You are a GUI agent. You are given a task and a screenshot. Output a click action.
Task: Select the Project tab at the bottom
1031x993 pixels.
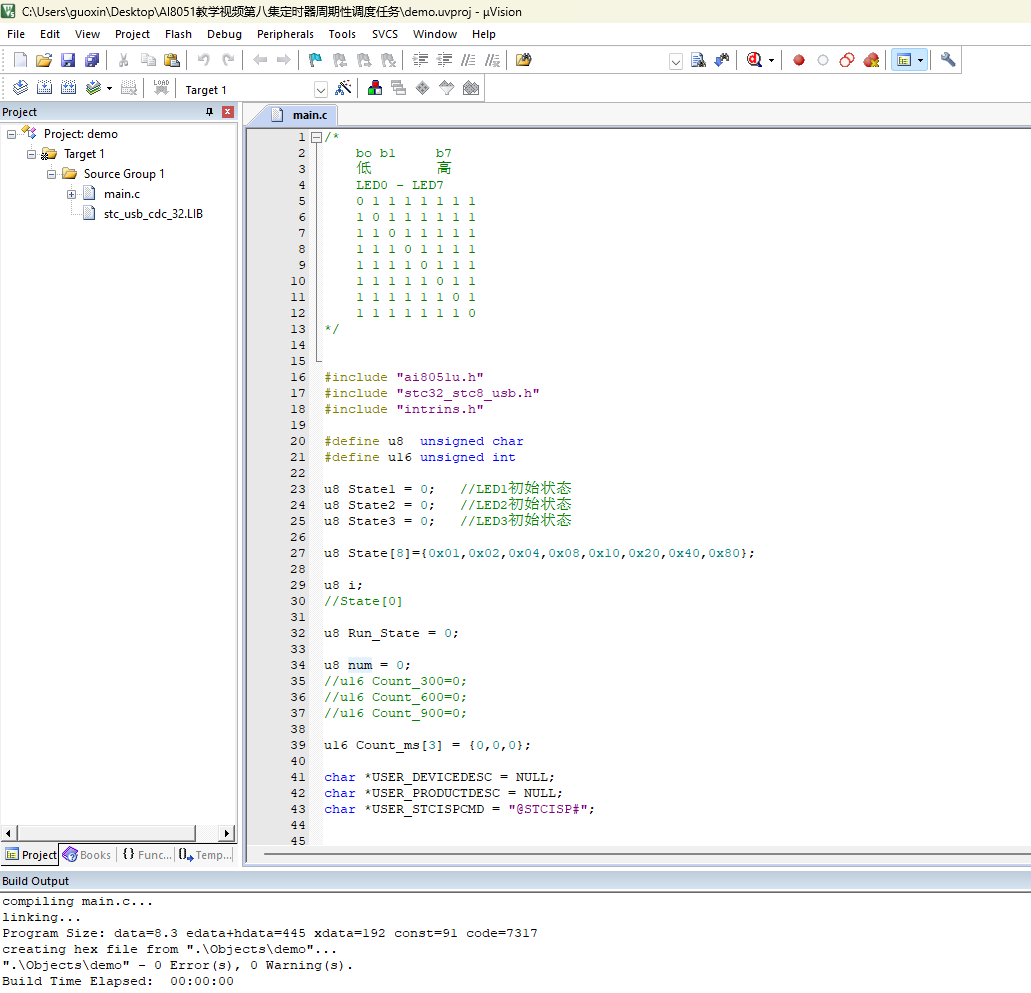[31, 855]
